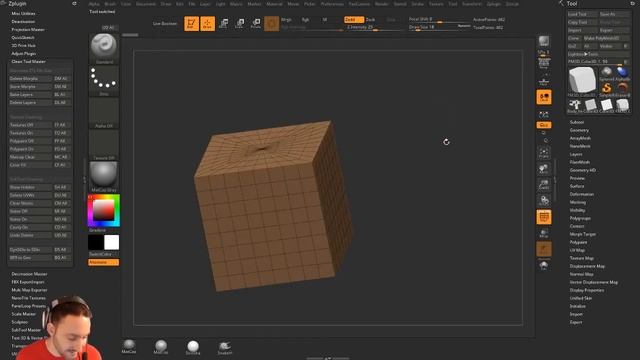Click the gizmo sphere icon in the toolbar
640x360 pixels.
point(271,24)
